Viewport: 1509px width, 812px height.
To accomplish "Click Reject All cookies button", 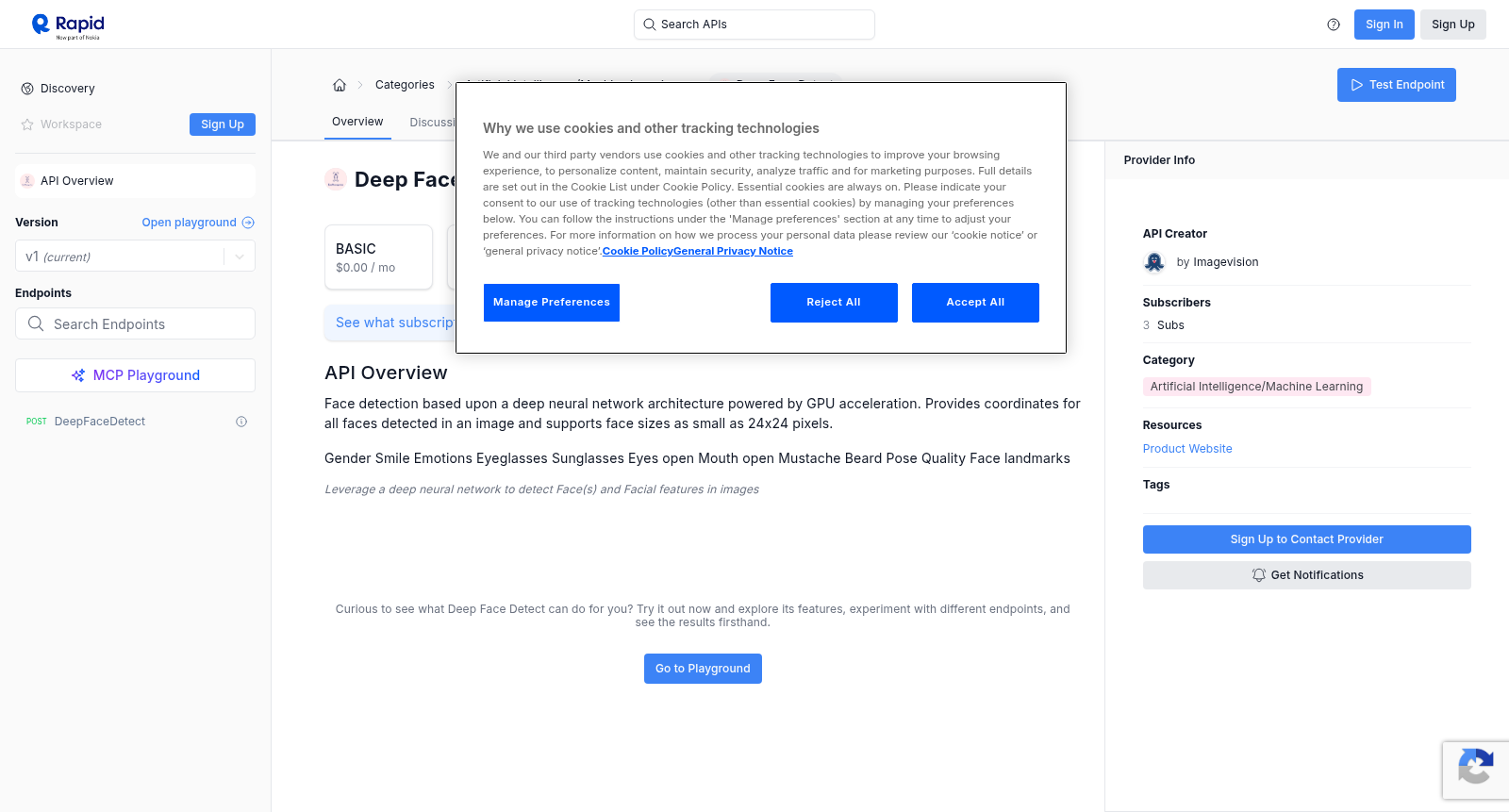I will point(834,303).
